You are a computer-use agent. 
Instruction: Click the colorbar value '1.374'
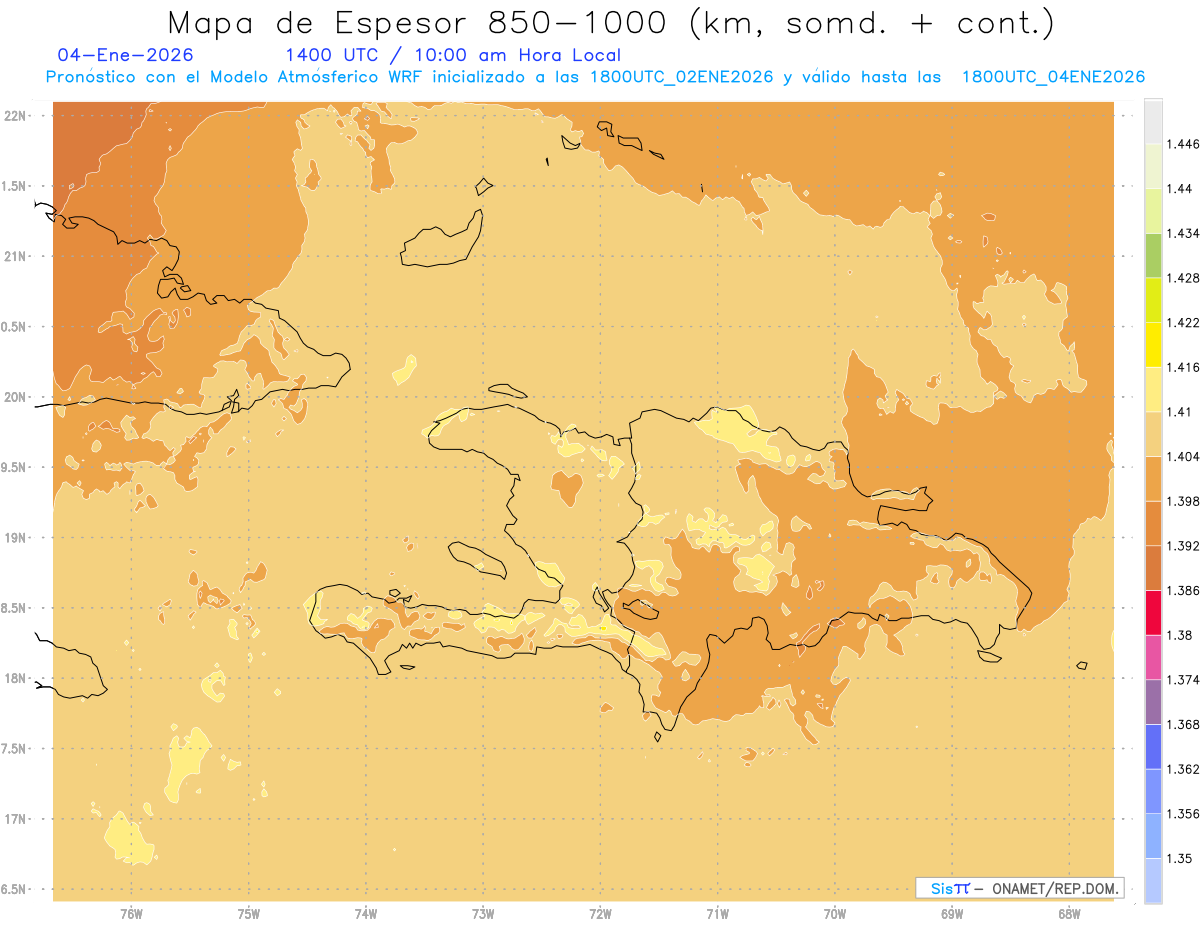1184,680
